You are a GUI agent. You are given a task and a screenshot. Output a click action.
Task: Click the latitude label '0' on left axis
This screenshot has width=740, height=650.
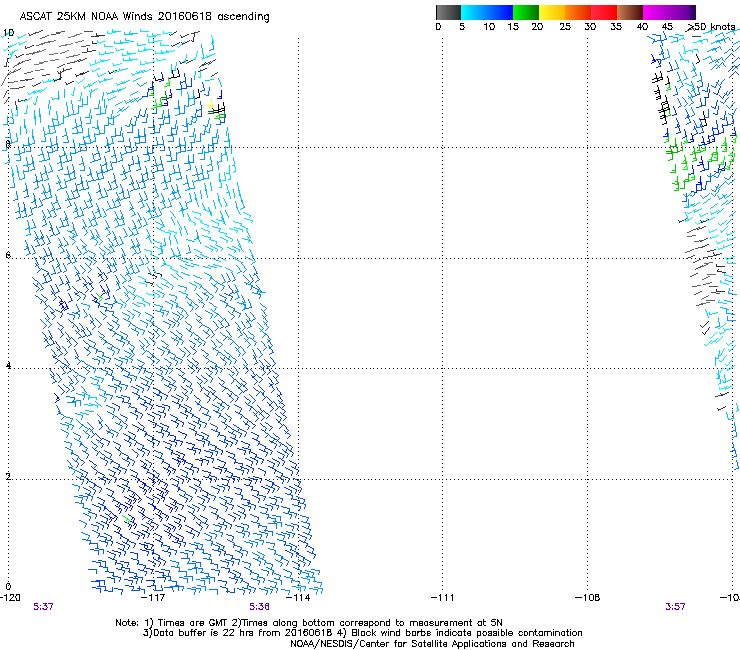point(8,587)
